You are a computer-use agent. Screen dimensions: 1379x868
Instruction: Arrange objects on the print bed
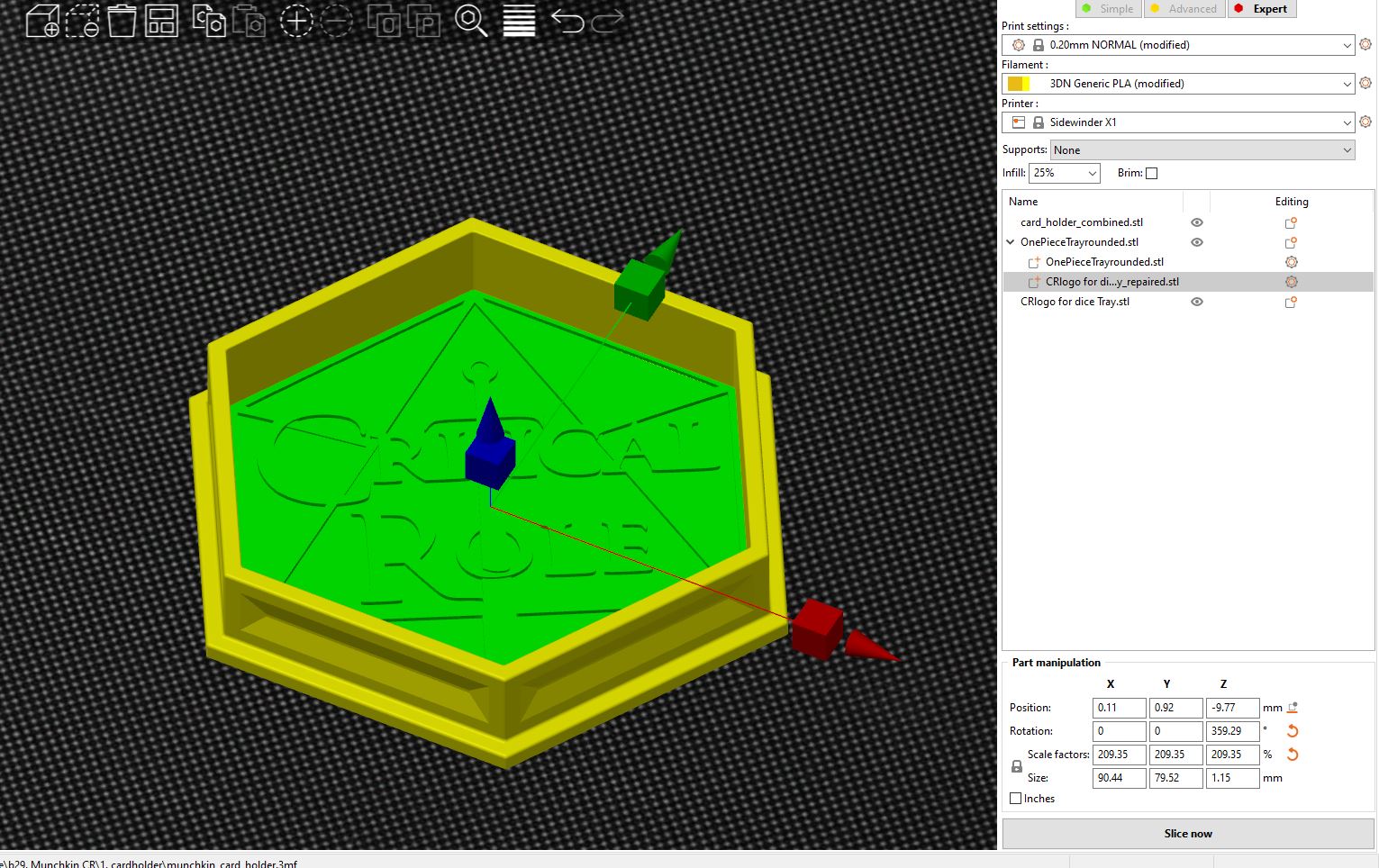coord(161,21)
